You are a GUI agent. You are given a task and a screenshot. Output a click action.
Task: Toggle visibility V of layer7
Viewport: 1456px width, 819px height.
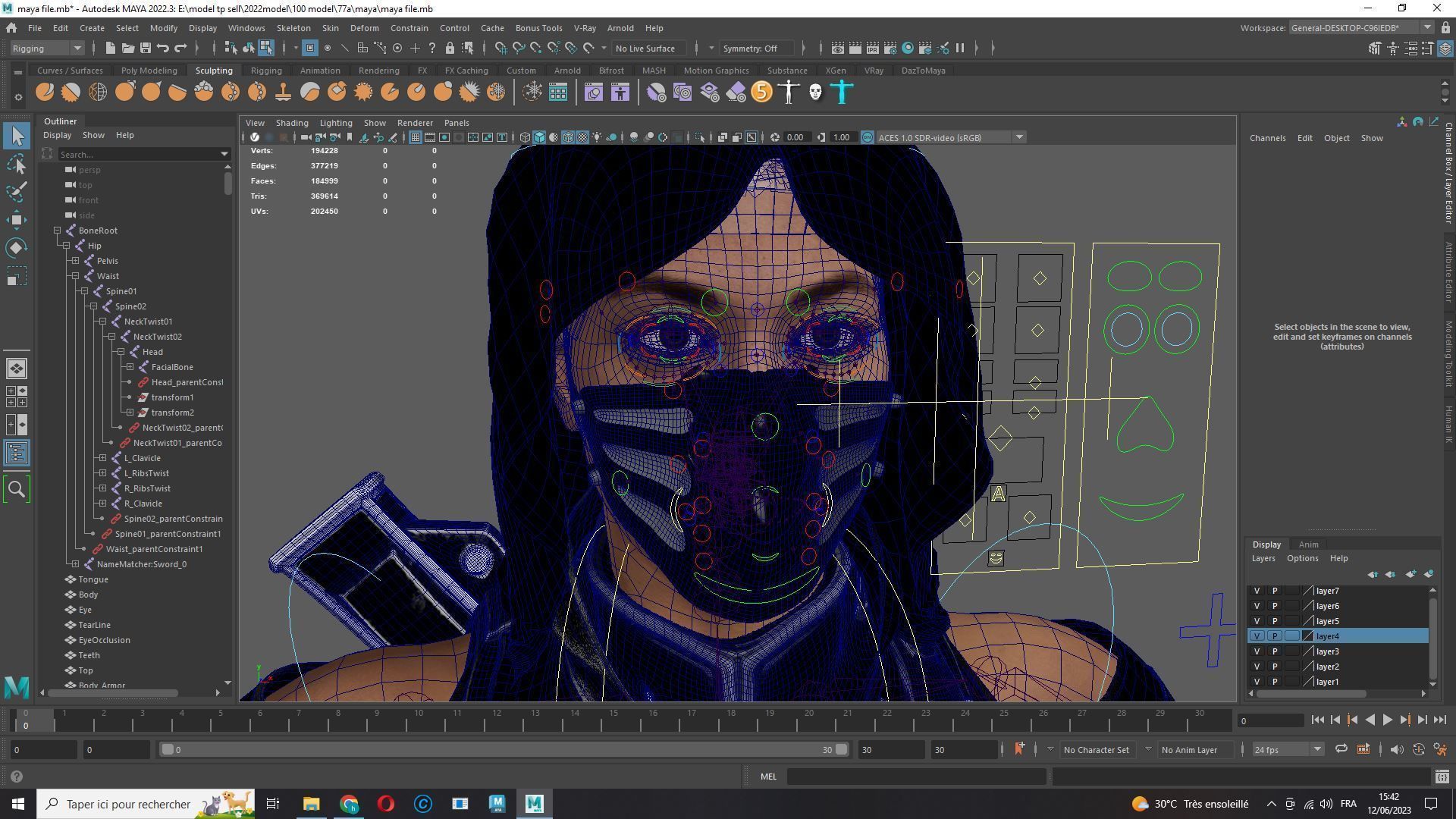[1257, 591]
